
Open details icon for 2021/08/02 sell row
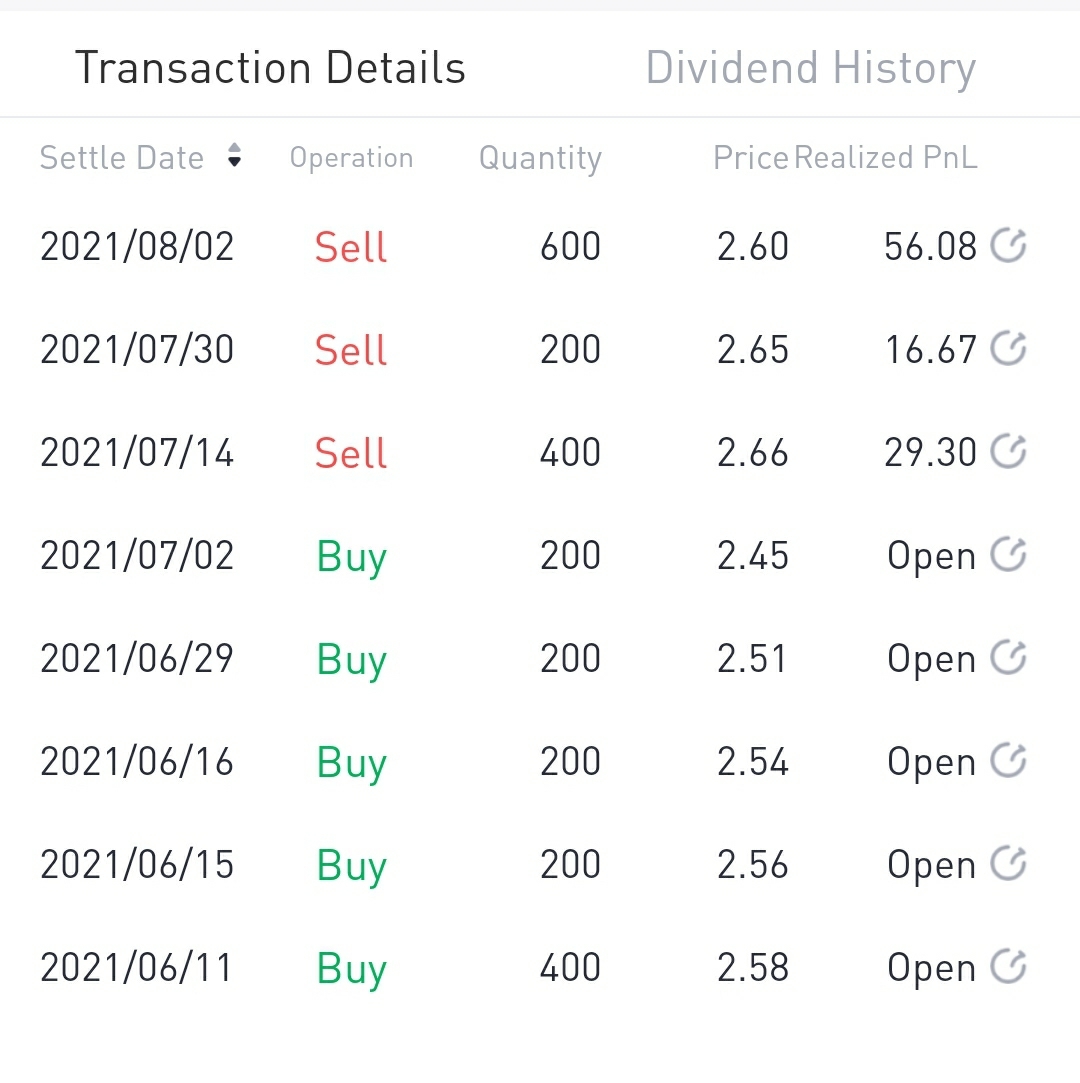pos(1008,245)
